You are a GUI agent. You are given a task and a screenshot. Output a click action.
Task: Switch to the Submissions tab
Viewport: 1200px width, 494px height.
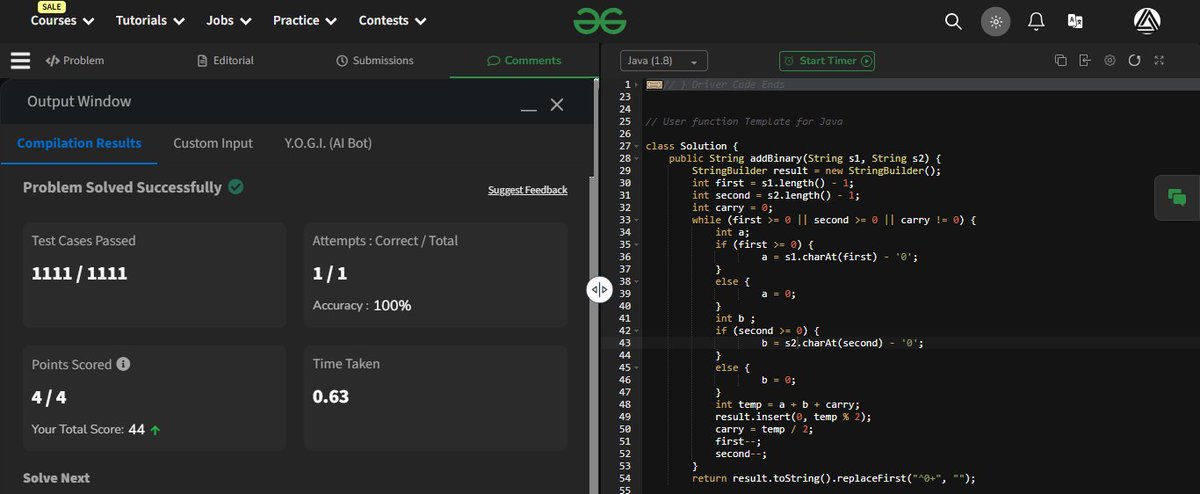[x=375, y=61]
